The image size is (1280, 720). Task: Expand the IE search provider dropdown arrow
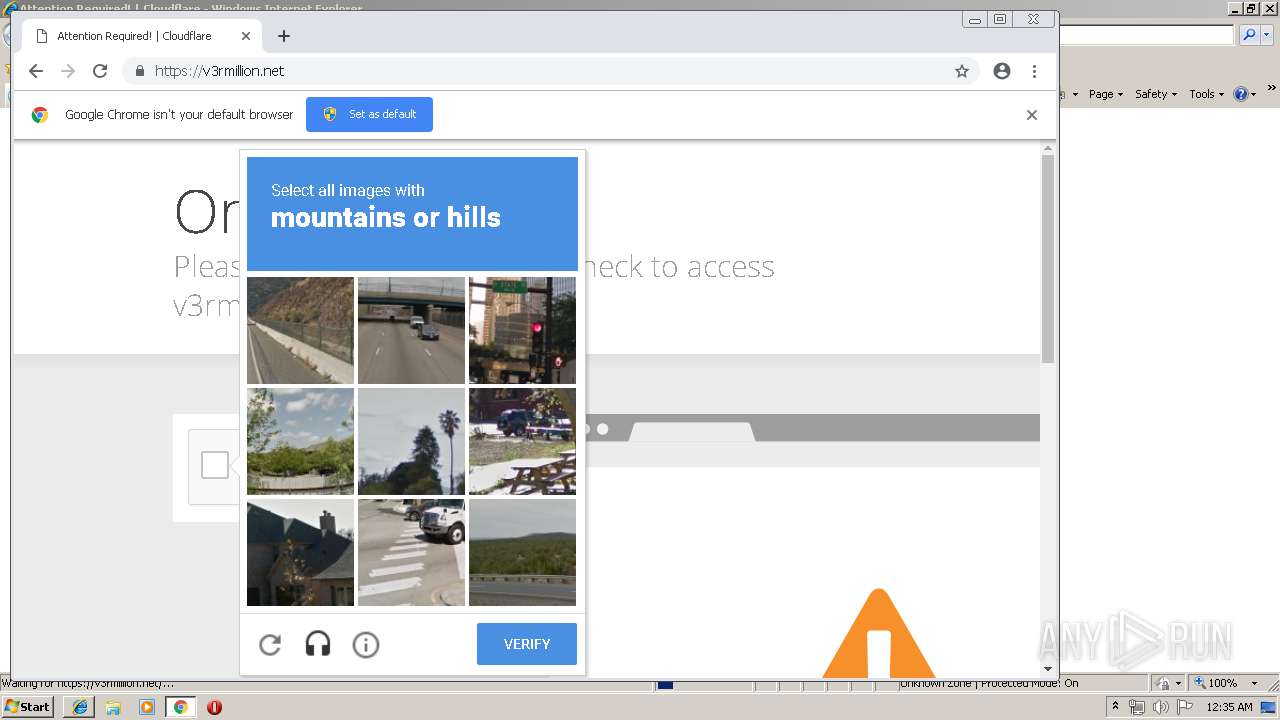[x=1266, y=35]
